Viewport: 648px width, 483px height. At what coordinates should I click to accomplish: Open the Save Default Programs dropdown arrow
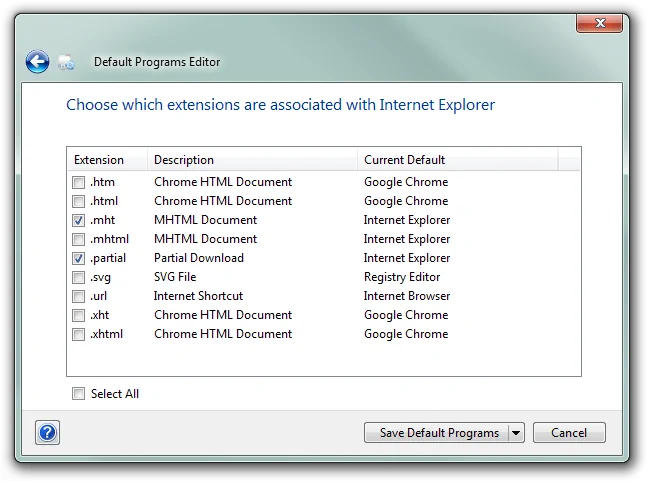point(516,433)
